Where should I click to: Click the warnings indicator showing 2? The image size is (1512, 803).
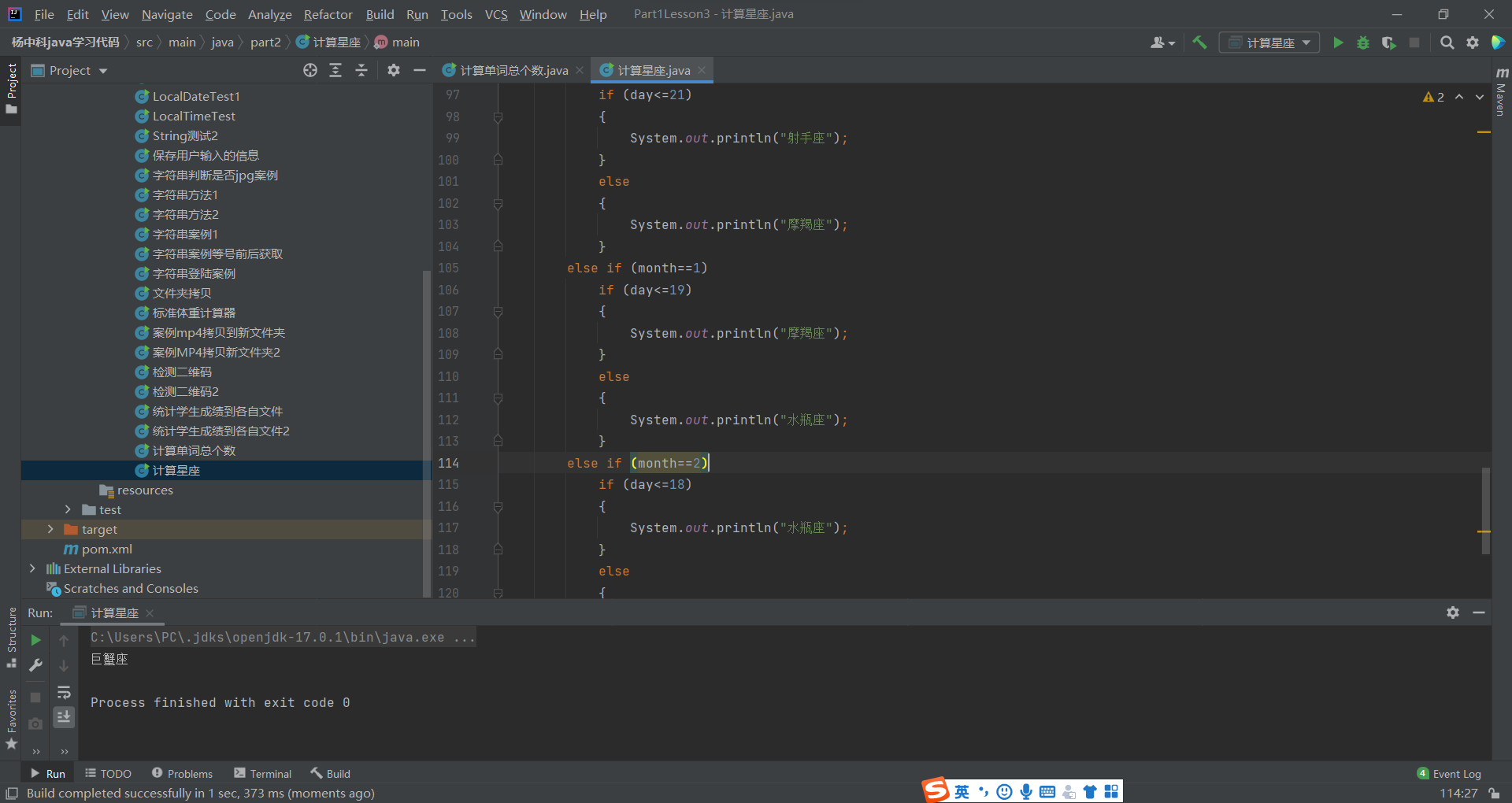[x=1433, y=97]
